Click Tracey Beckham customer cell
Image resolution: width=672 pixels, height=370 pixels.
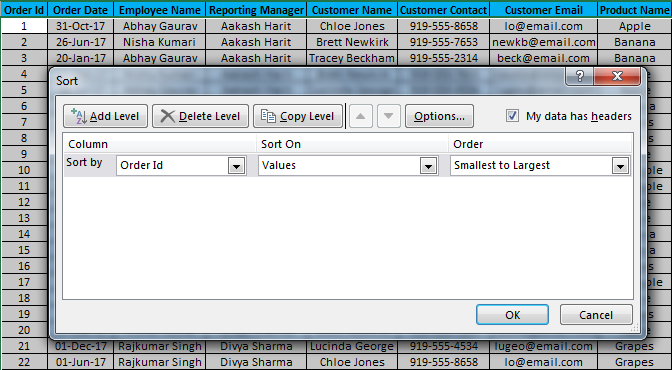click(x=352, y=58)
